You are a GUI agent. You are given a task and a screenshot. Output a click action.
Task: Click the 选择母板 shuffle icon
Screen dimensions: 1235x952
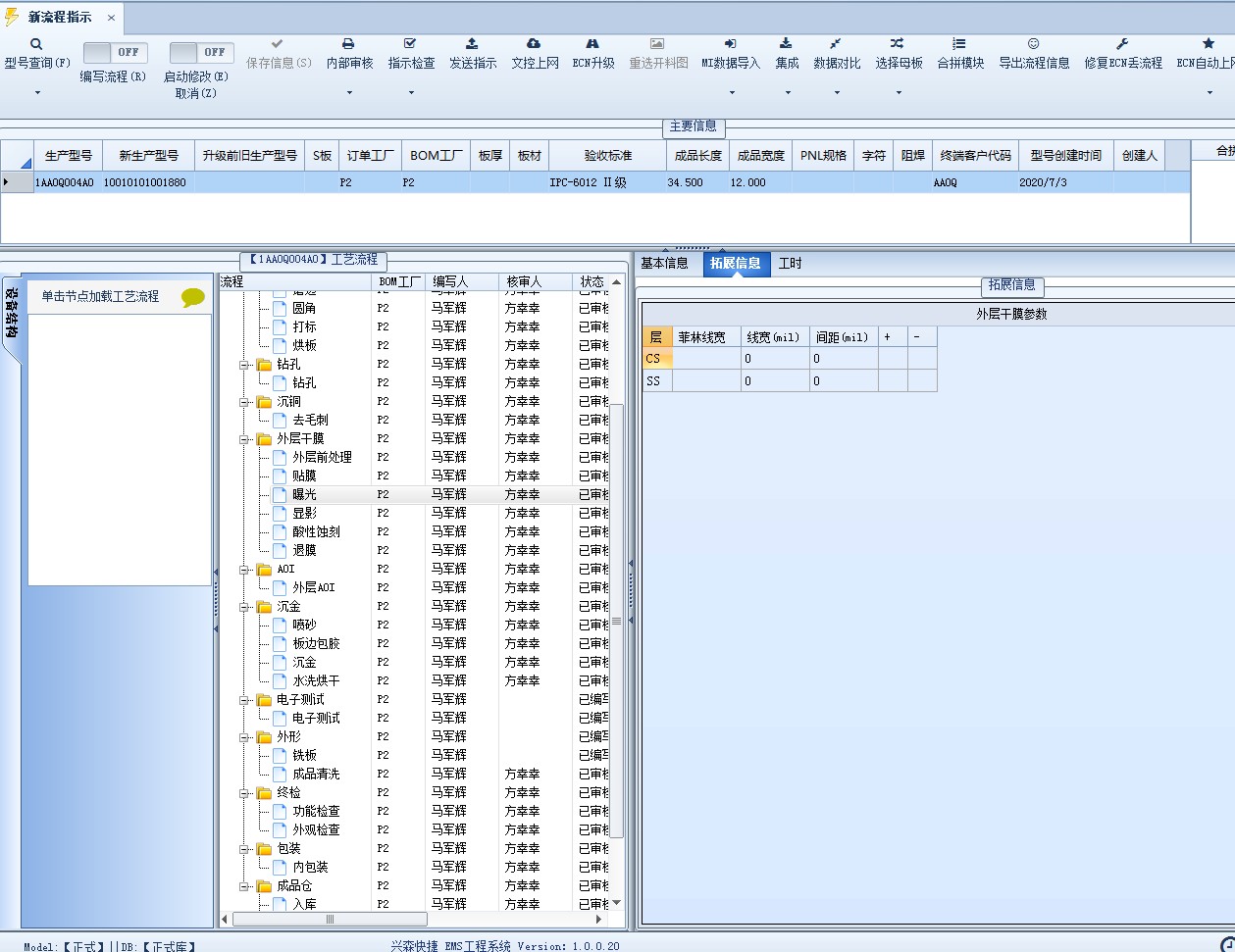tap(898, 44)
